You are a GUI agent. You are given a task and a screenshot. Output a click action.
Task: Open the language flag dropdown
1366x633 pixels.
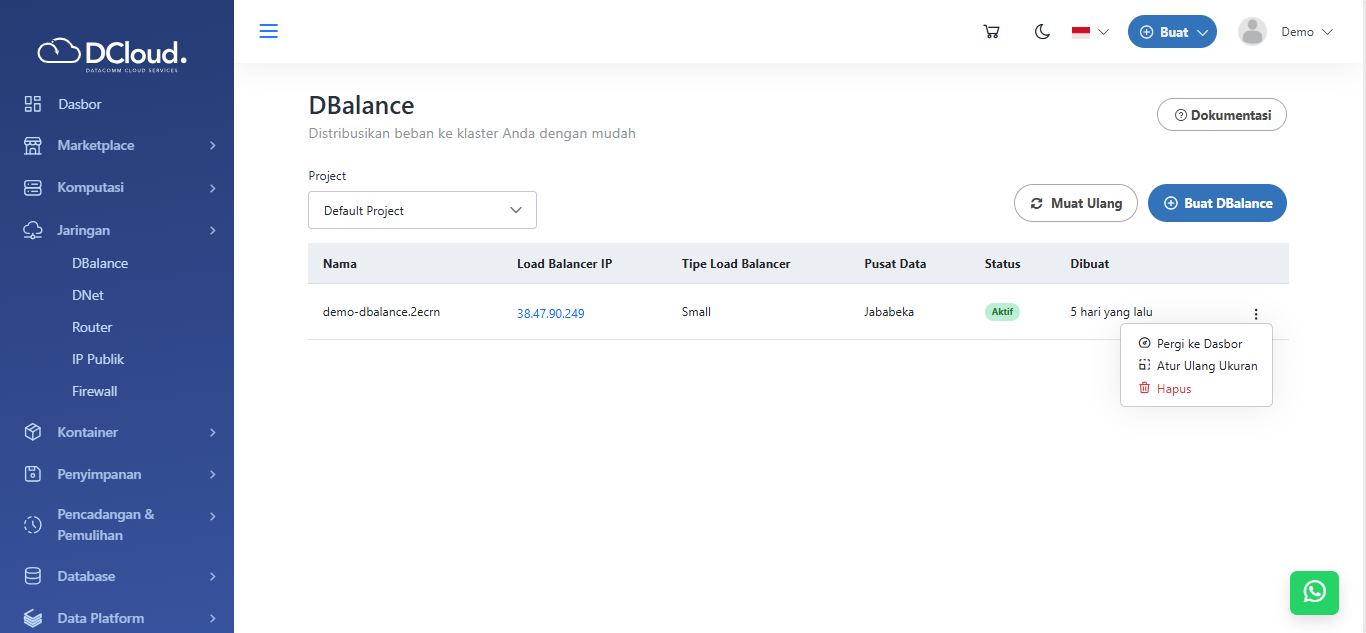(1090, 32)
